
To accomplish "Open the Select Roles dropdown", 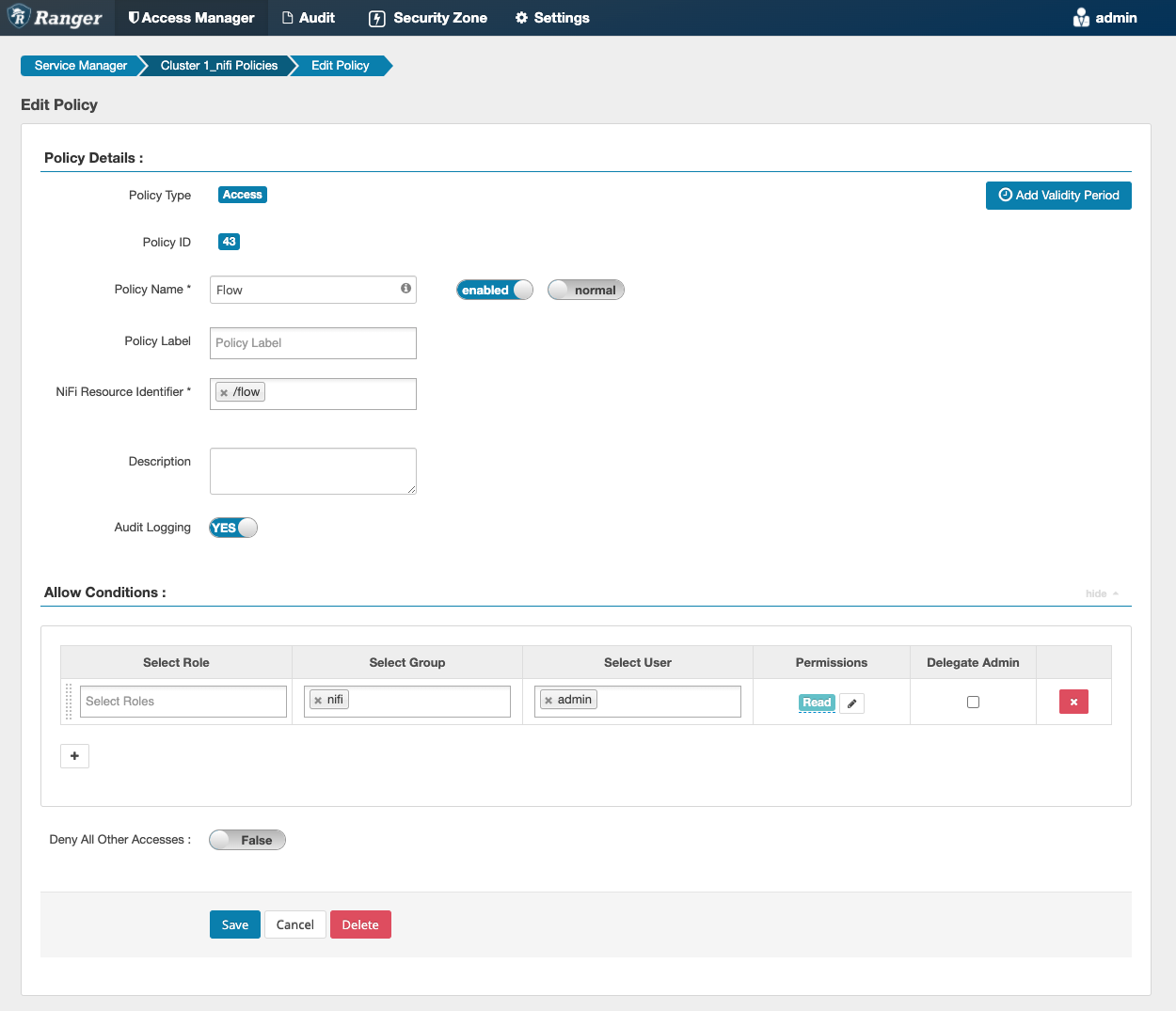I will pos(183,702).
